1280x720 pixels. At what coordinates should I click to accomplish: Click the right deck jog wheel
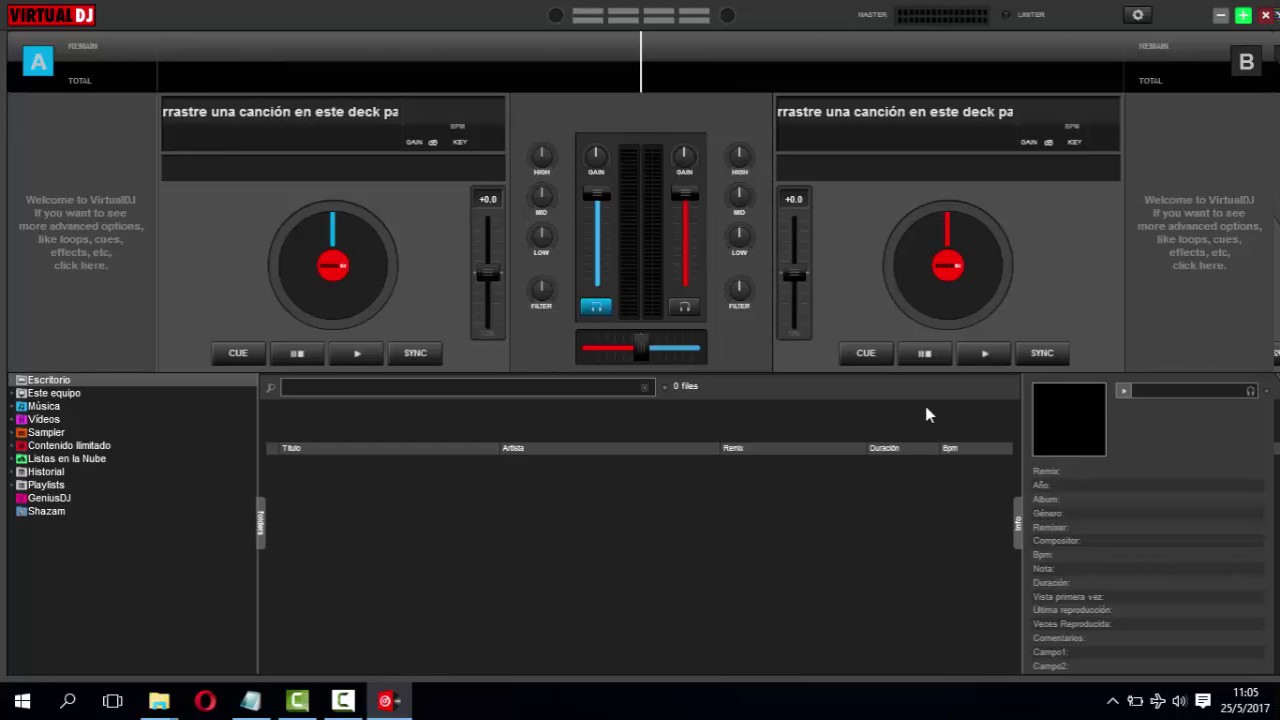948,265
